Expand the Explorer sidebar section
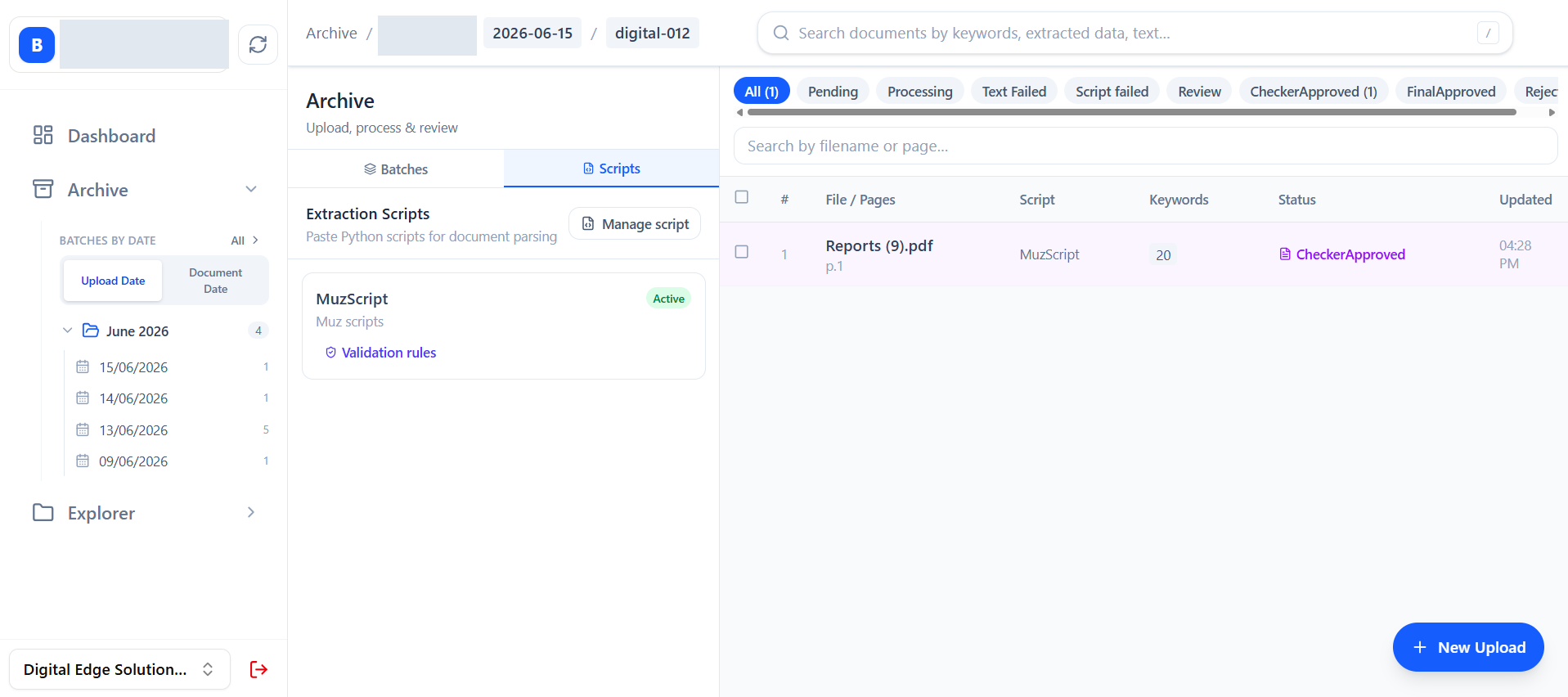1568x697 pixels. [251, 512]
